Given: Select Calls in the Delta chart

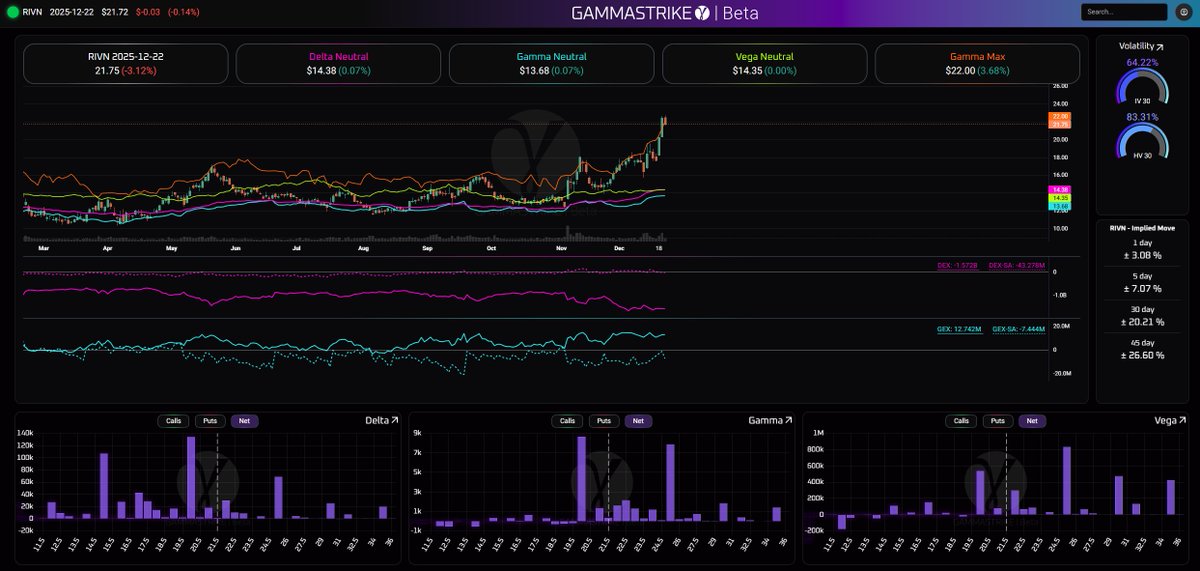Looking at the screenshot, I should point(173,421).
